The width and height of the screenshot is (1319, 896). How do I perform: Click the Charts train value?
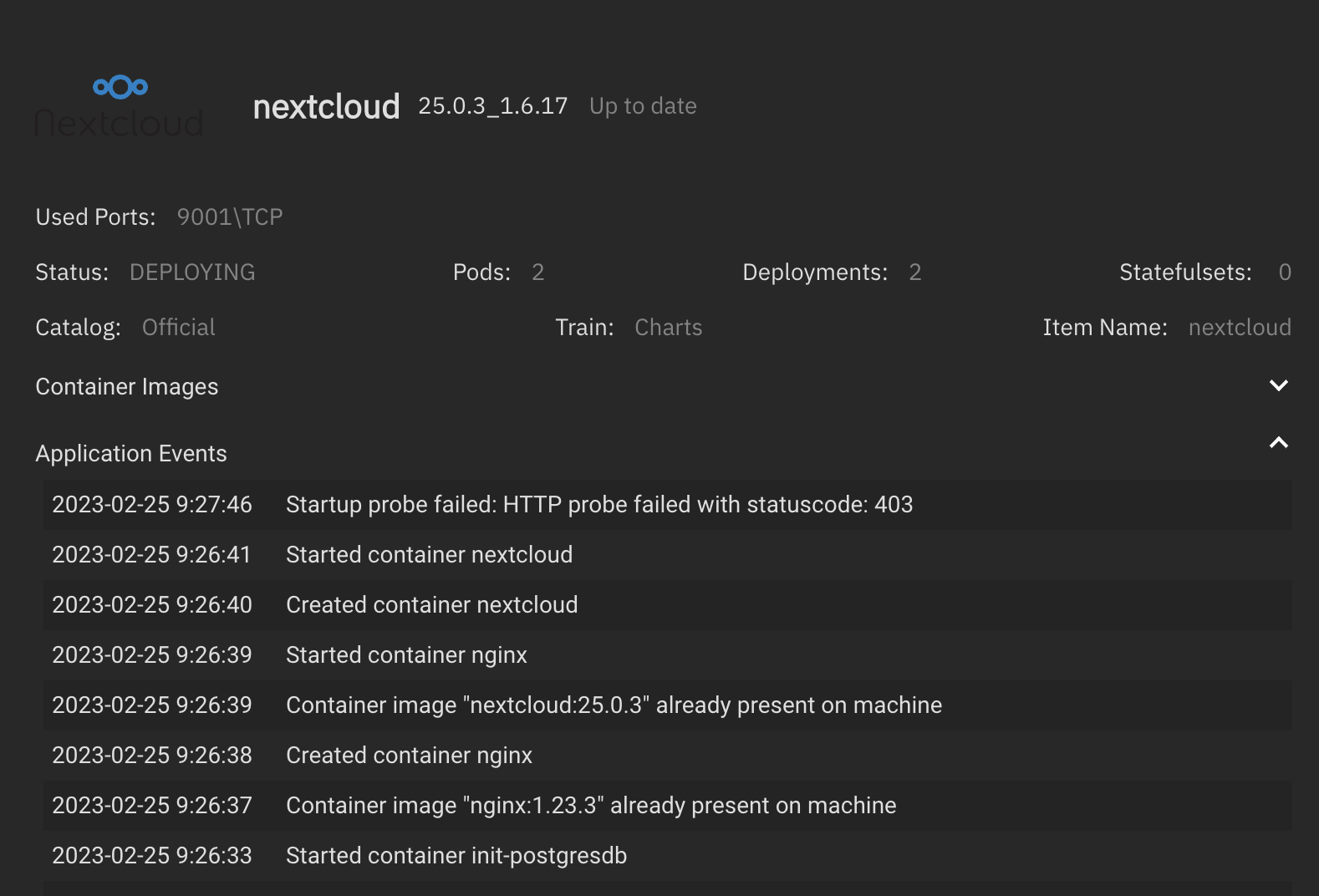[669, 328]
